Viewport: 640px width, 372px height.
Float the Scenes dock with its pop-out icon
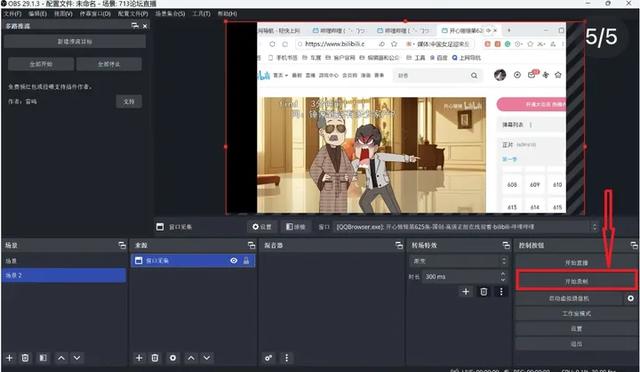122,245
